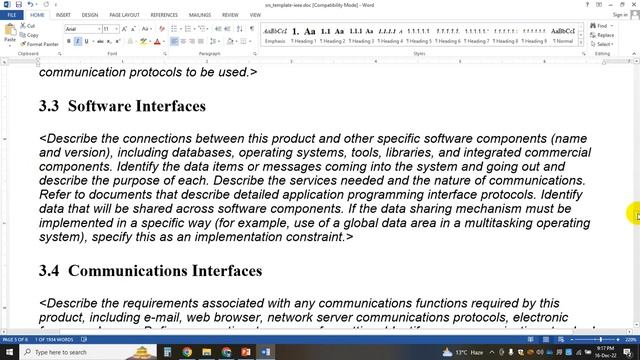The width and height of the screenshot is (640, 360).
Task: Toggle Bold formatting
Action: coord(69,41)
